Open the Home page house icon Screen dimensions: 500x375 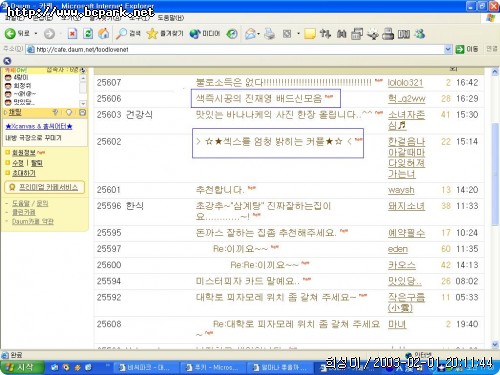click(x=104, y=34)
